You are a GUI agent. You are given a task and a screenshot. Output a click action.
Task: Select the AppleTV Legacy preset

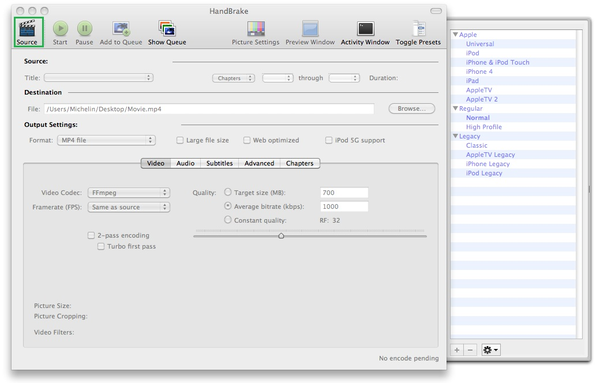491,155
